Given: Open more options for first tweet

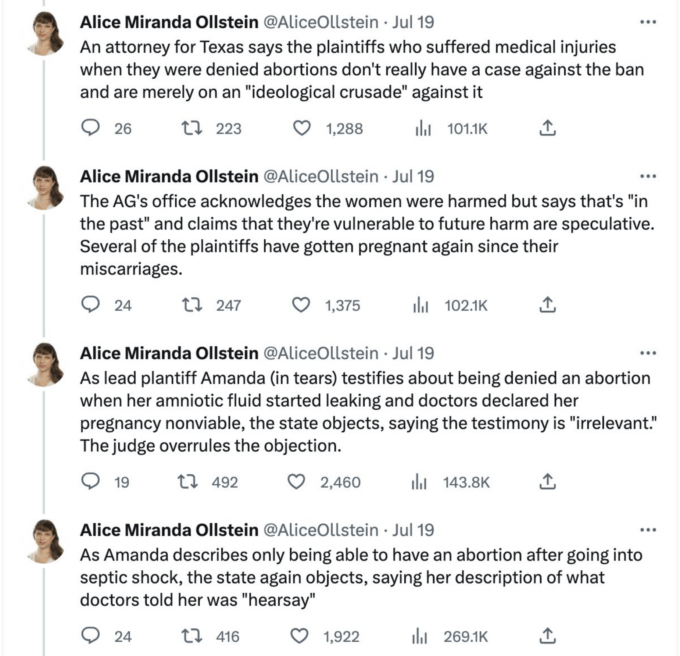Looking at the screenshot, I should pos(648,22).
